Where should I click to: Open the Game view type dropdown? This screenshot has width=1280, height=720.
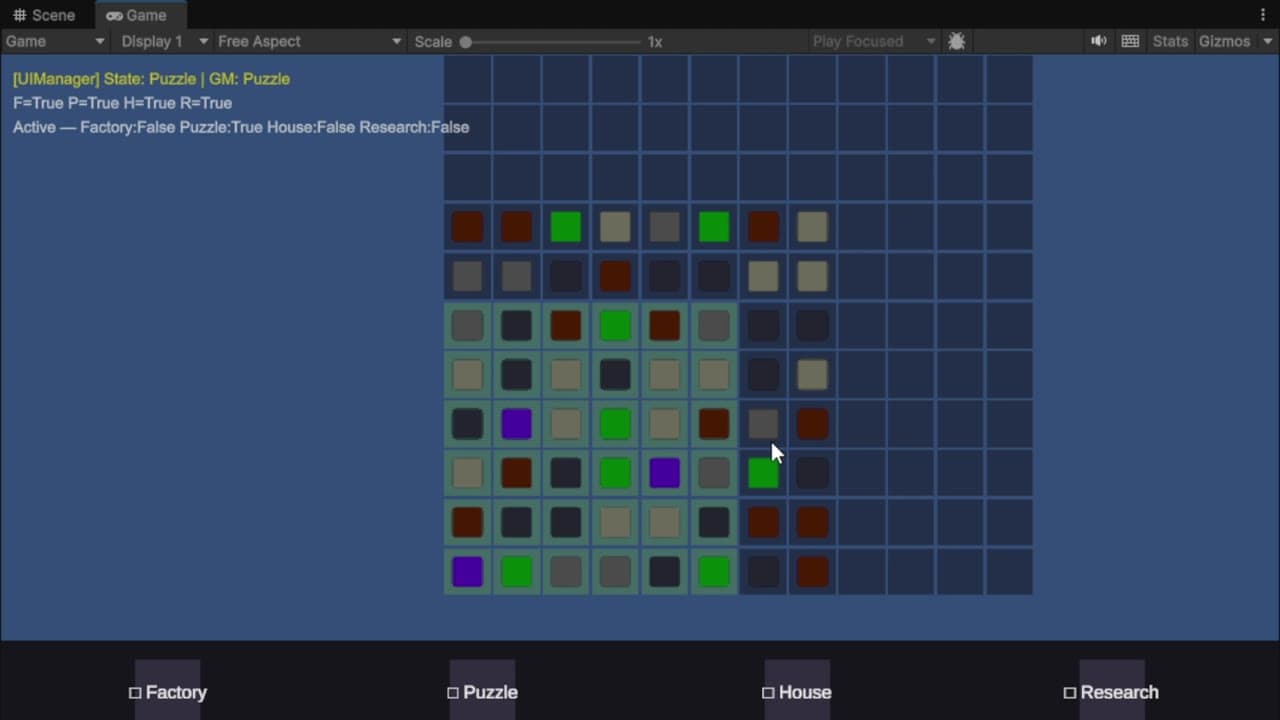(x=55, y=41)
